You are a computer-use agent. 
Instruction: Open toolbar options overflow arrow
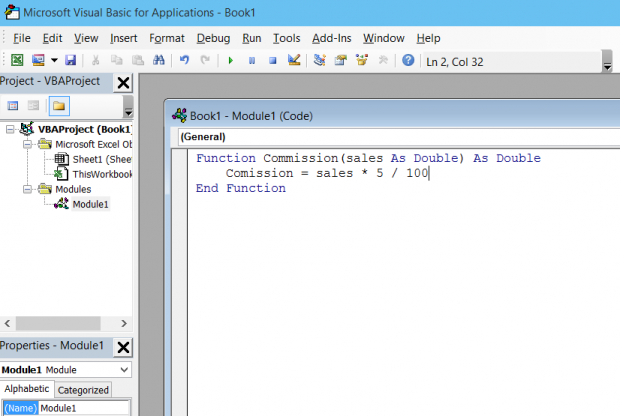click(607, 61)
